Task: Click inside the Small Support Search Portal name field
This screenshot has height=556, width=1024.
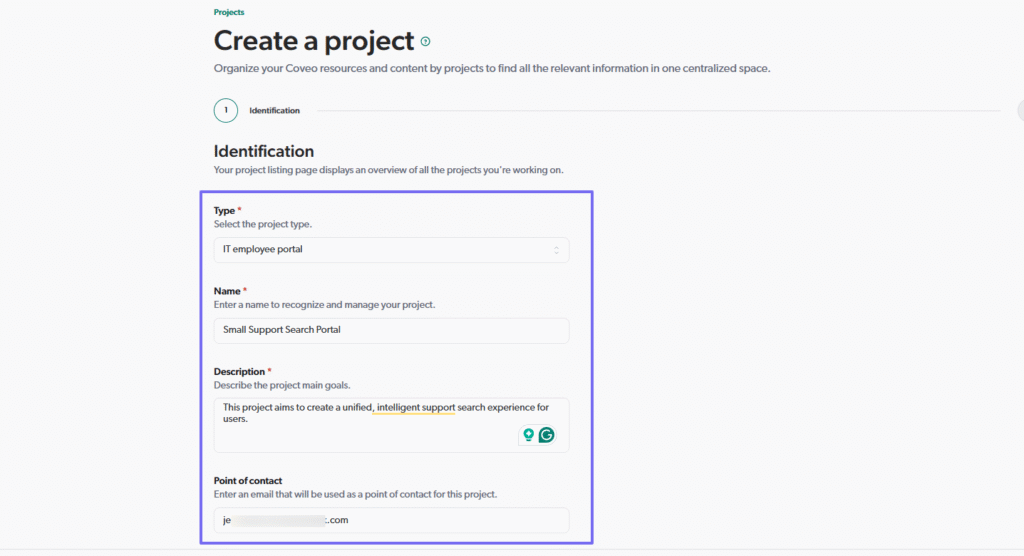Action: coord(391,330)
